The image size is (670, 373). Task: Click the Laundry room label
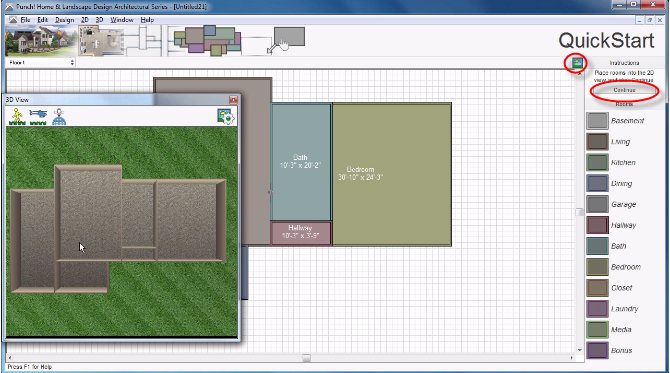624,309
